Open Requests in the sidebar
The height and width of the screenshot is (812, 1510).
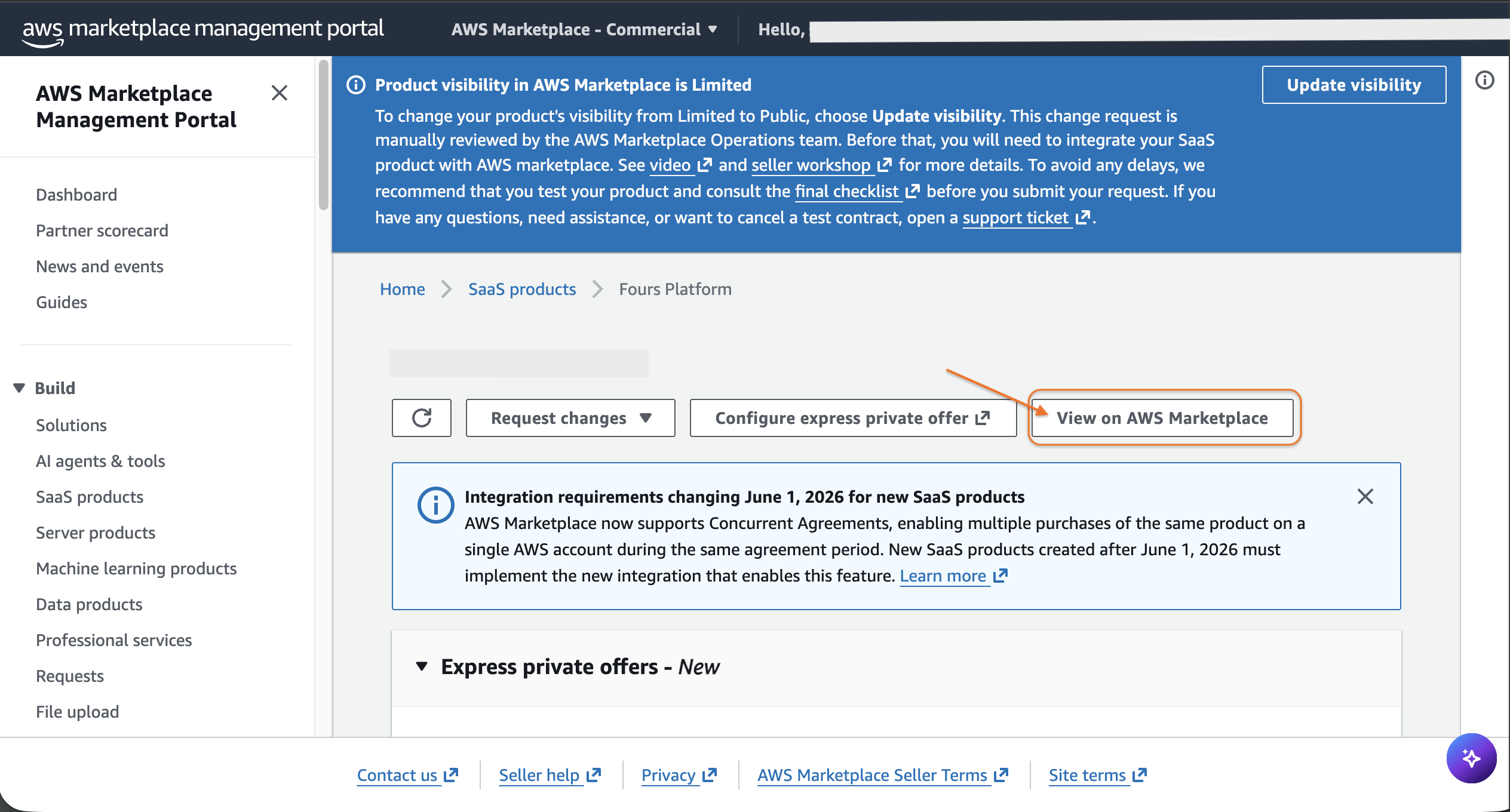point(70,676)
